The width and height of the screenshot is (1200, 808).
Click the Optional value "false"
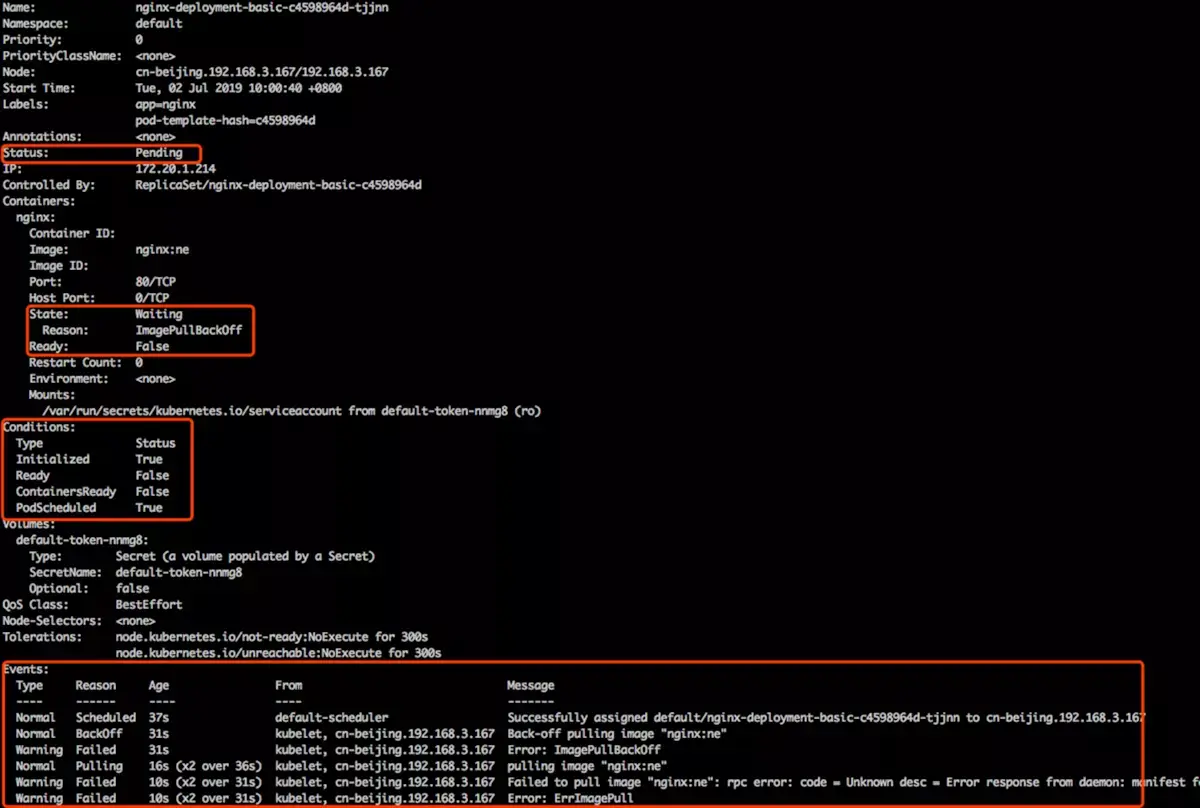132,588
